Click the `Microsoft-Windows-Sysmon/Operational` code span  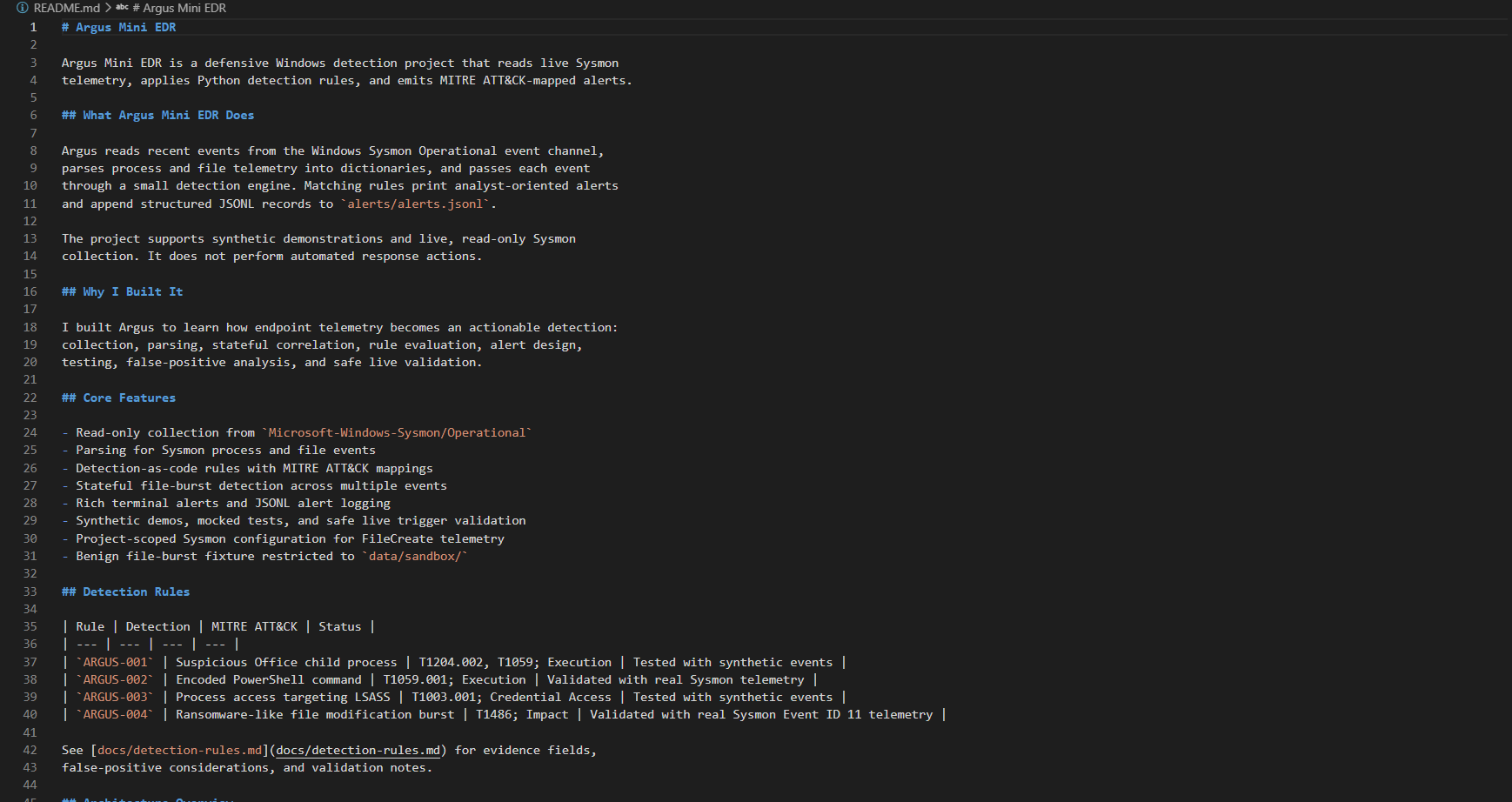pyautogui.click(x=397, y=432)
